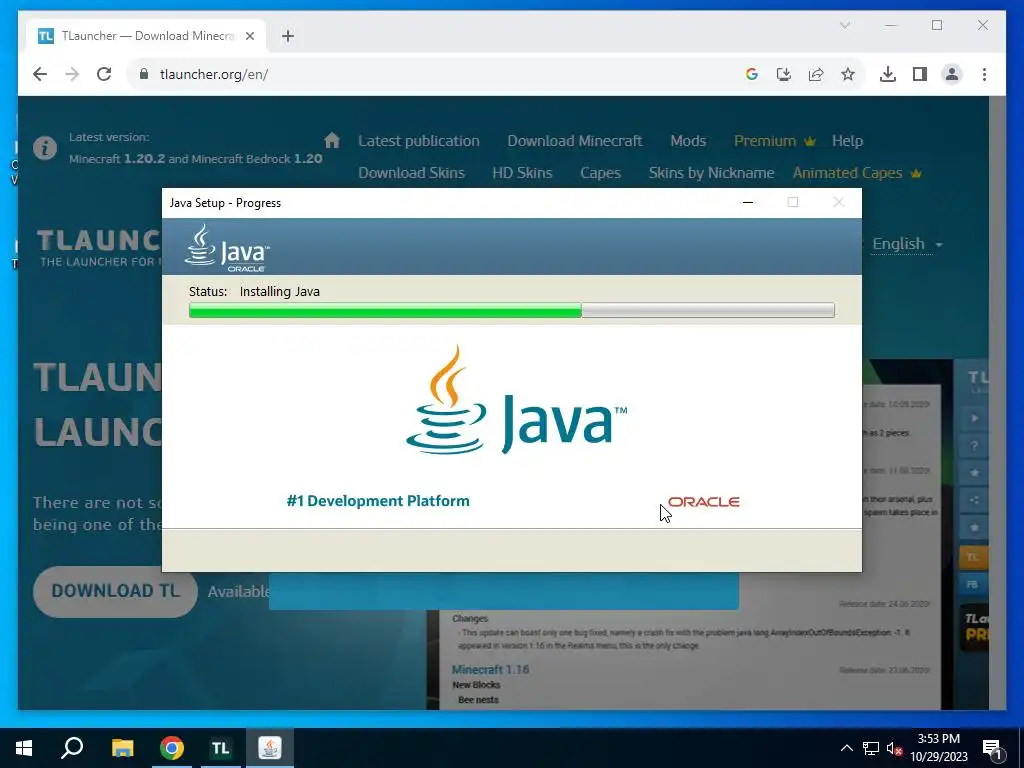Open network status tray icon

point(871,748)
